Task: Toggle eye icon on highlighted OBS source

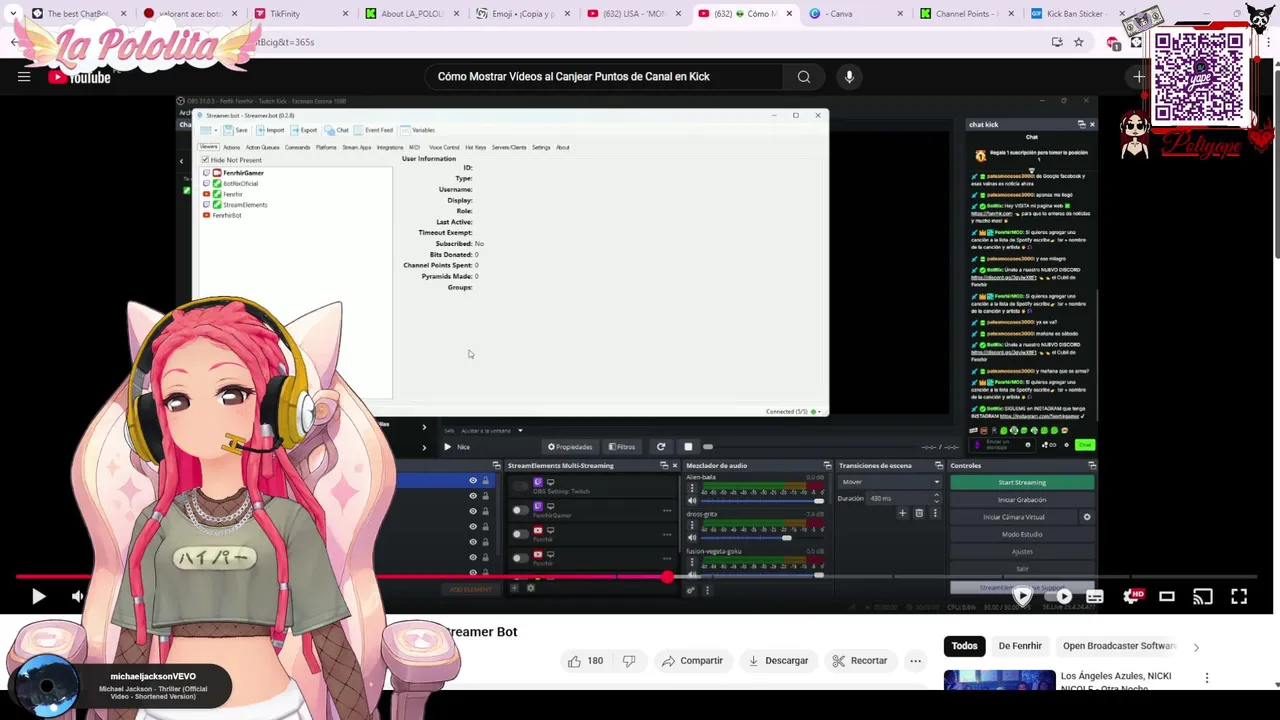Action: [473, 481]
